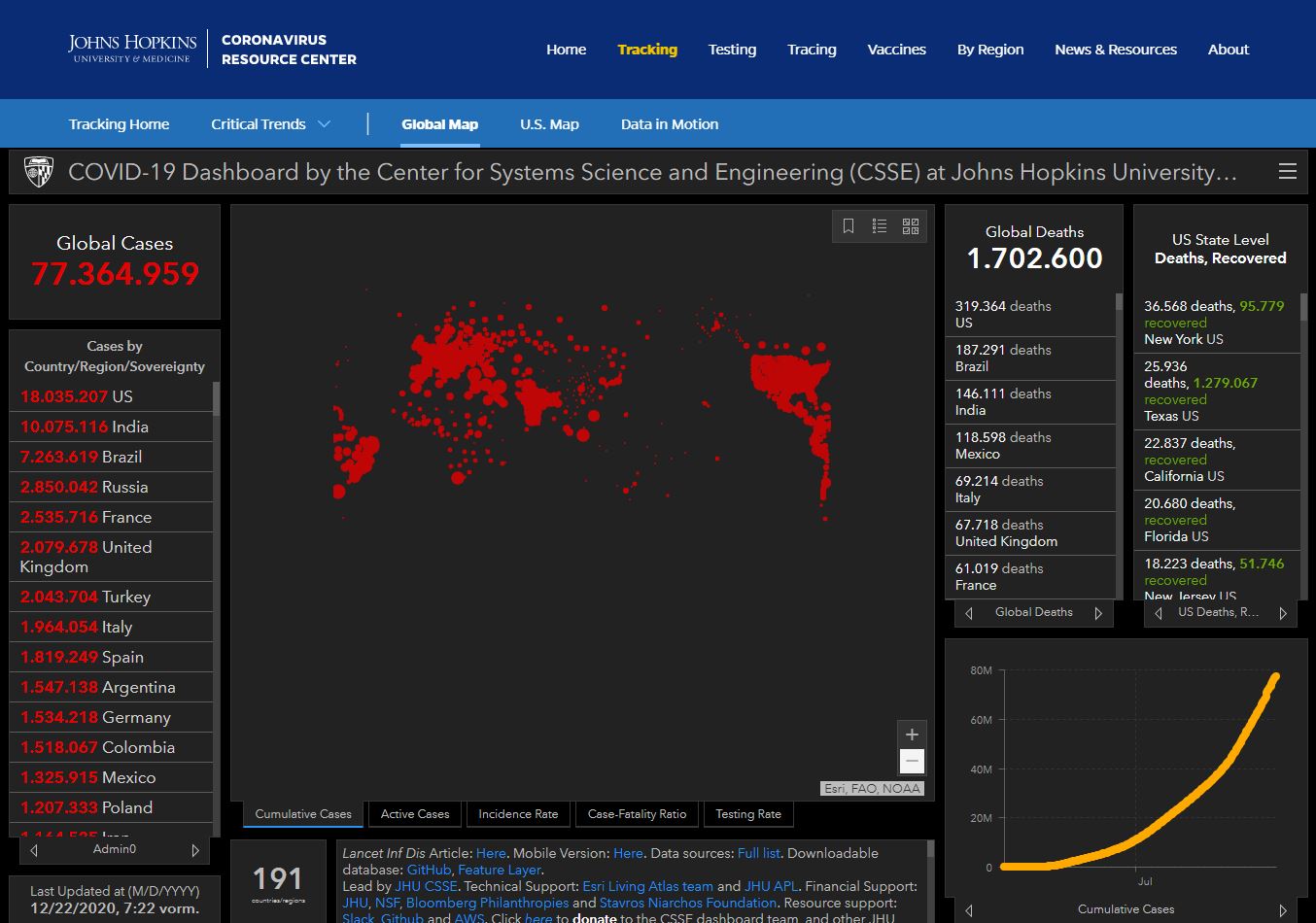The image size is (1316, 923).
Task: Select the Texas US deaths row
Action: pos(1218,392)
